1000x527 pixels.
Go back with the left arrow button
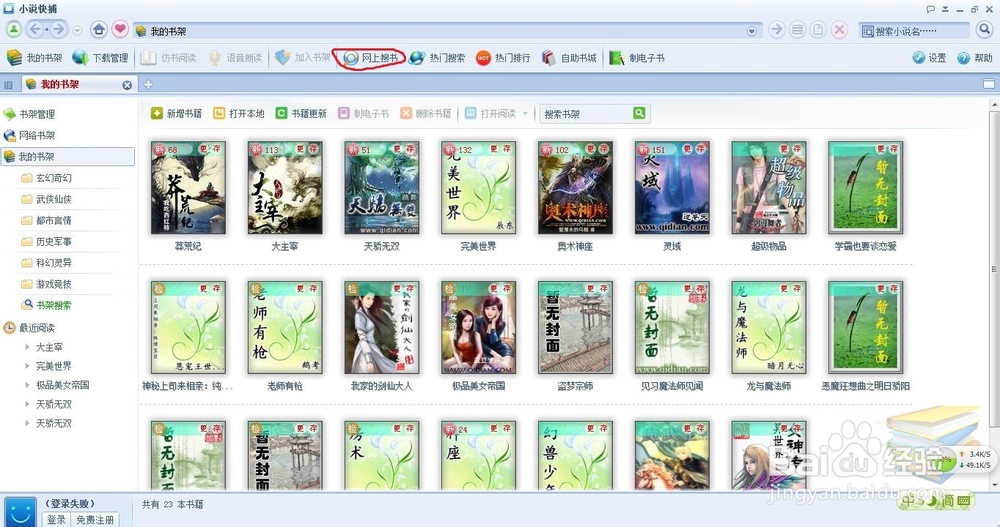36,29
